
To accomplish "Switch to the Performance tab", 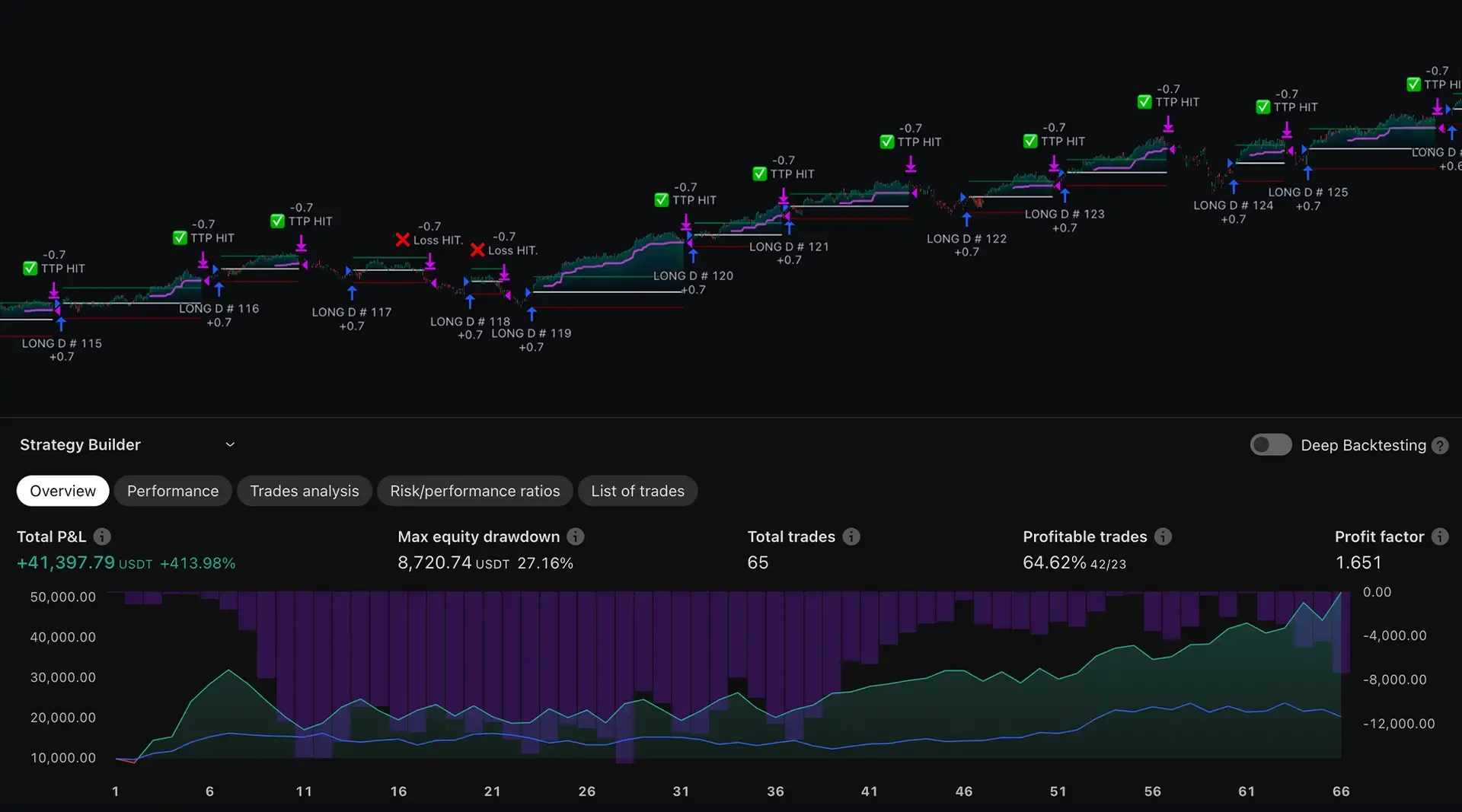I will [173, 491].
